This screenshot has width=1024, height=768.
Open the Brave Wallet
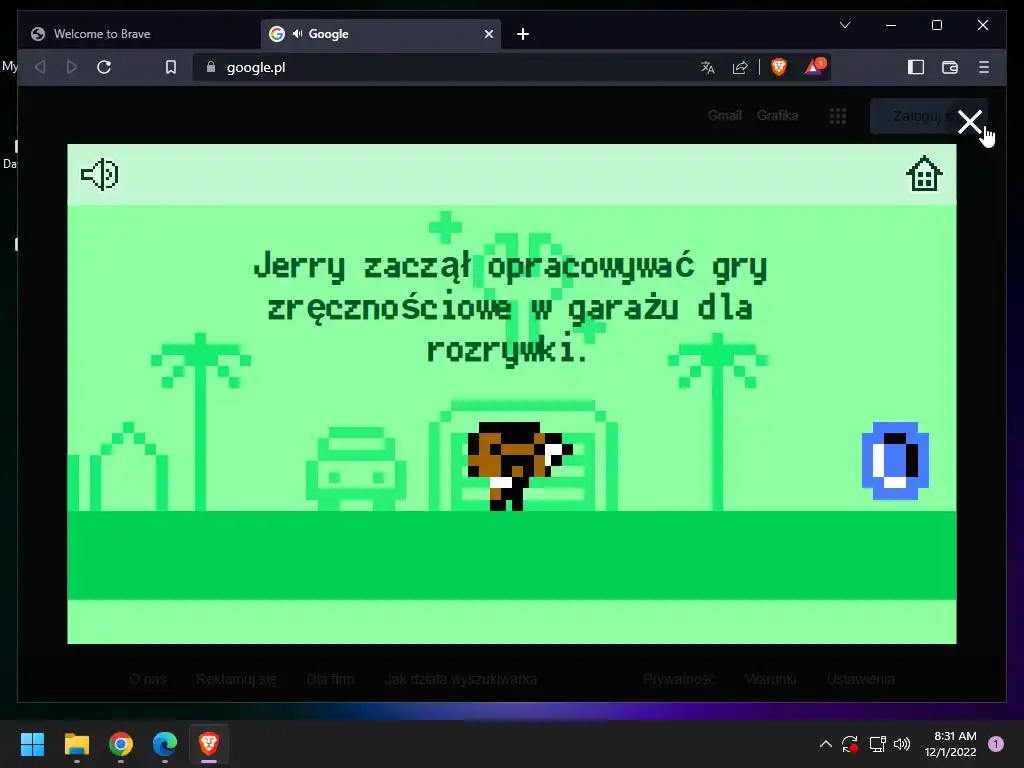click(x=950, y=67)
